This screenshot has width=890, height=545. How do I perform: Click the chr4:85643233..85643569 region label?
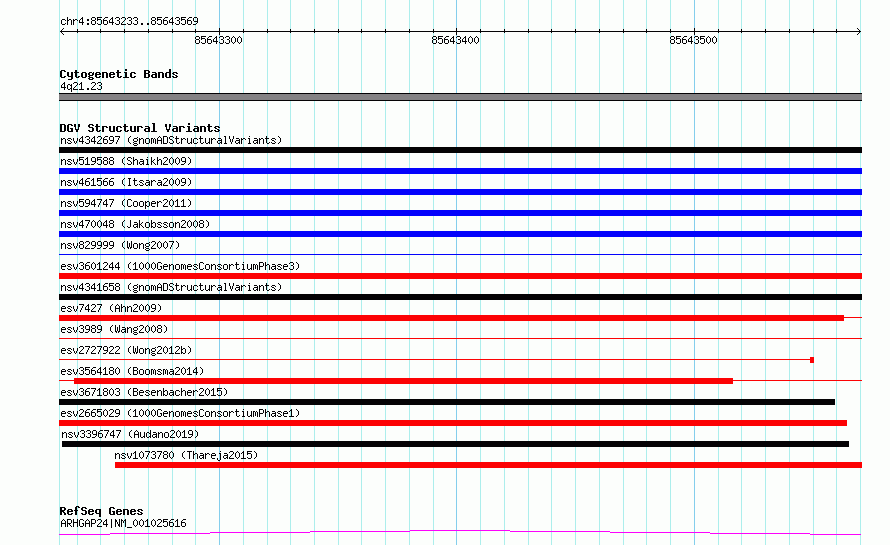coord(129,21)
